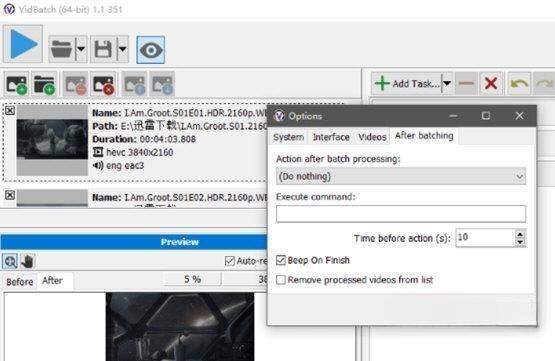Save project with the floppy disk icon
The width and height of the screenshot is (555, 361).
103,49
